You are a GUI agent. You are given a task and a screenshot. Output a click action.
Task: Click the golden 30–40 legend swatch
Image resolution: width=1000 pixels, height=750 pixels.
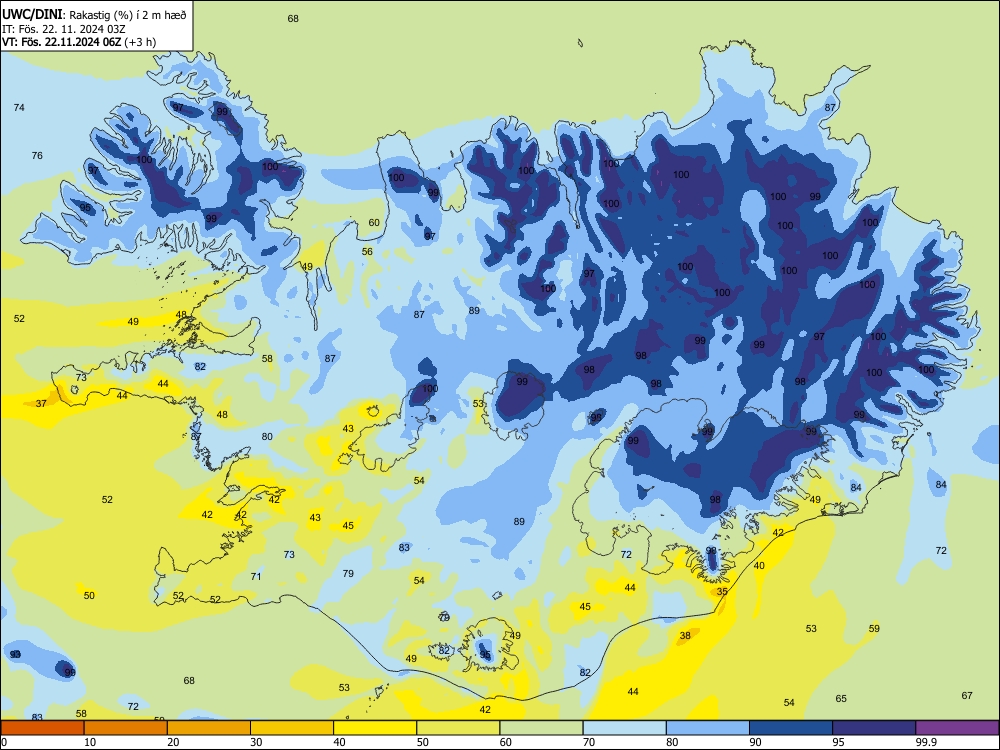(x=292, y=728)
